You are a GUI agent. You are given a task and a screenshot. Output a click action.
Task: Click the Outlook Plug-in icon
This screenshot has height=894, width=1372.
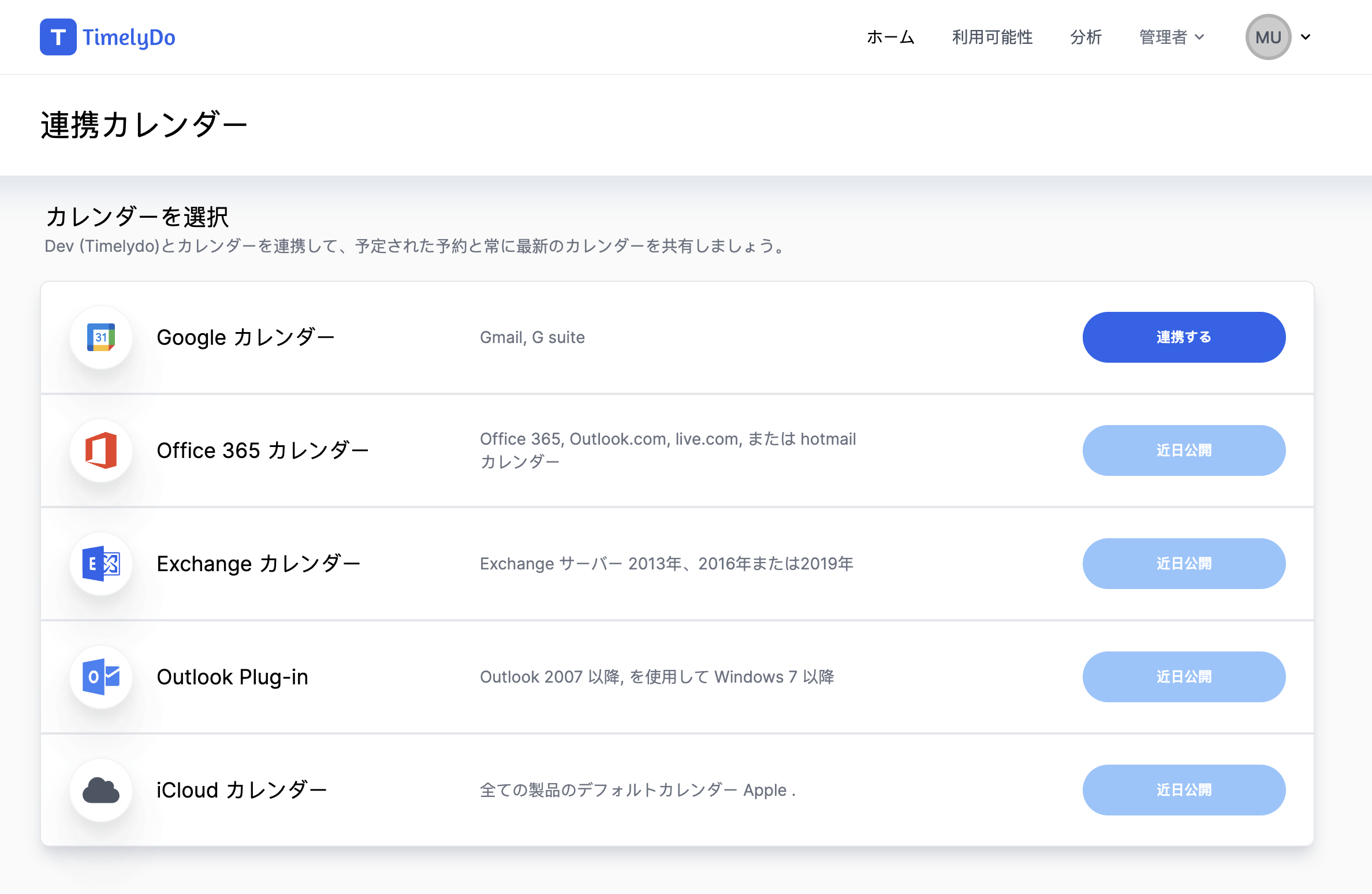(101, 677)
